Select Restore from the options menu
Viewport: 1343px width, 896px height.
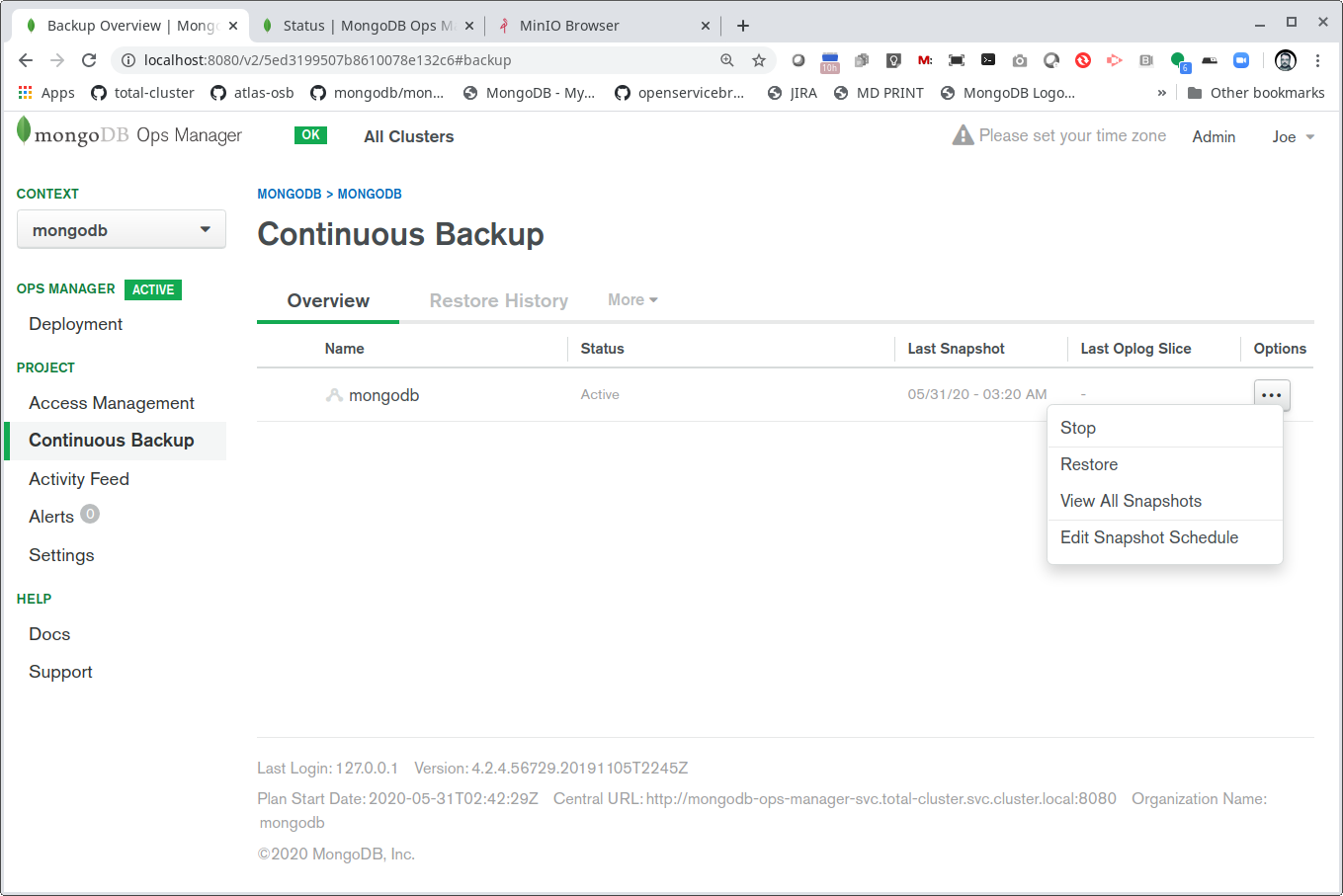pyautogui.click(x=1089, y=464)
